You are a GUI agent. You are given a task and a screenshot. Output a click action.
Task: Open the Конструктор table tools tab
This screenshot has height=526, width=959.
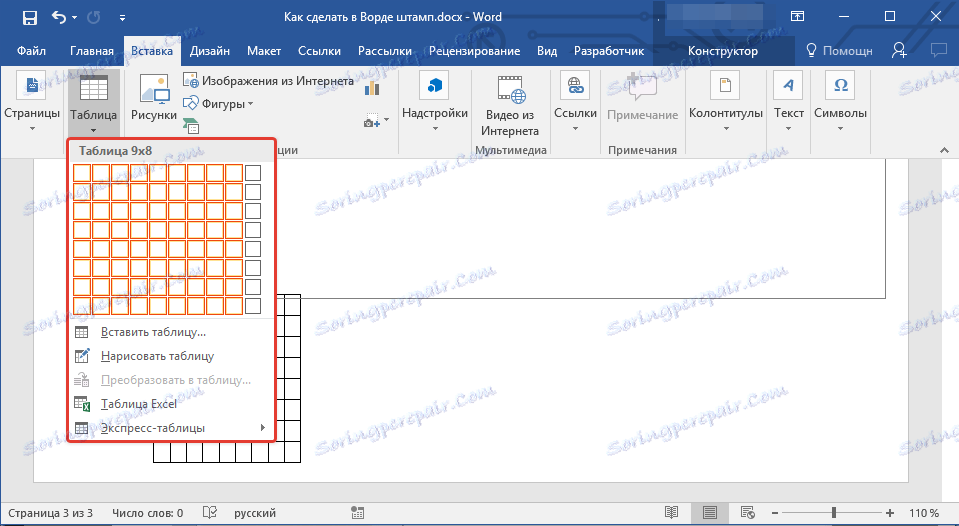coord(723,51)
